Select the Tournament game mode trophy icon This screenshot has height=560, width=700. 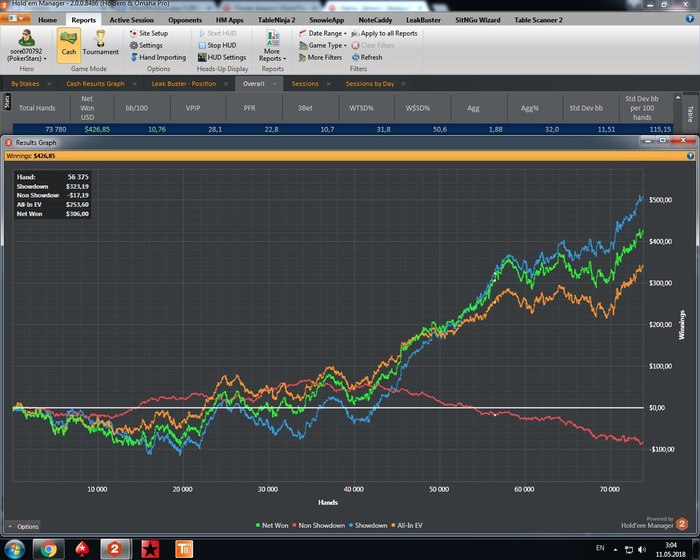[100, 43]
